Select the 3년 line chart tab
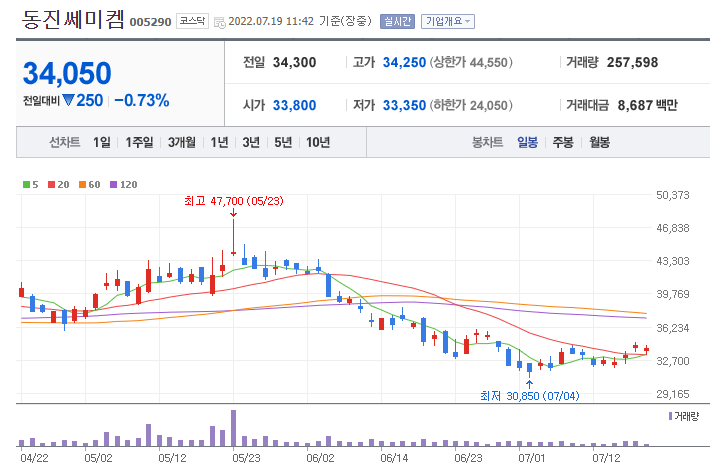This screenshot has height=469, width=710. click(x=251, y=143)
